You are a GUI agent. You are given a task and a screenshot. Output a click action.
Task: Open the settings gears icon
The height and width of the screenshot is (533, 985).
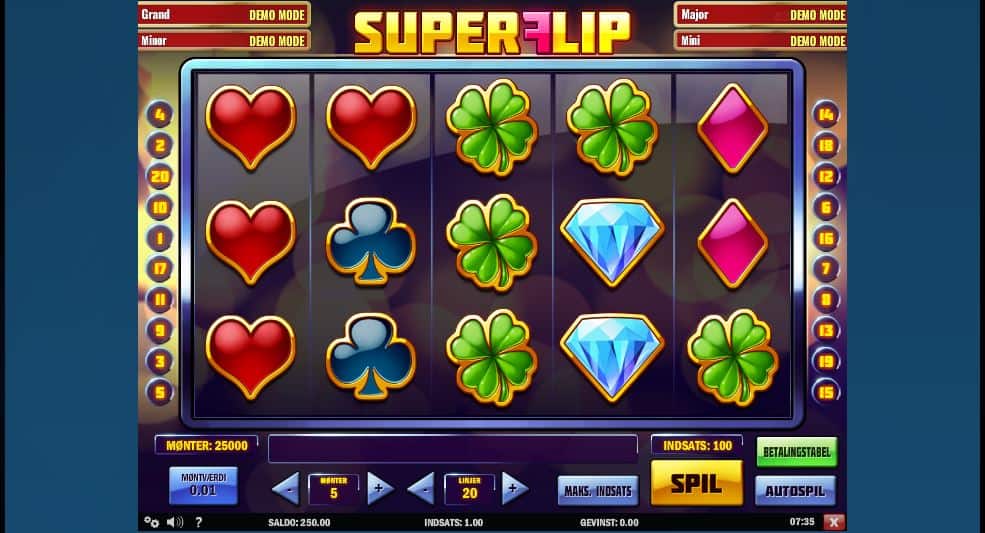click(151, 522)
